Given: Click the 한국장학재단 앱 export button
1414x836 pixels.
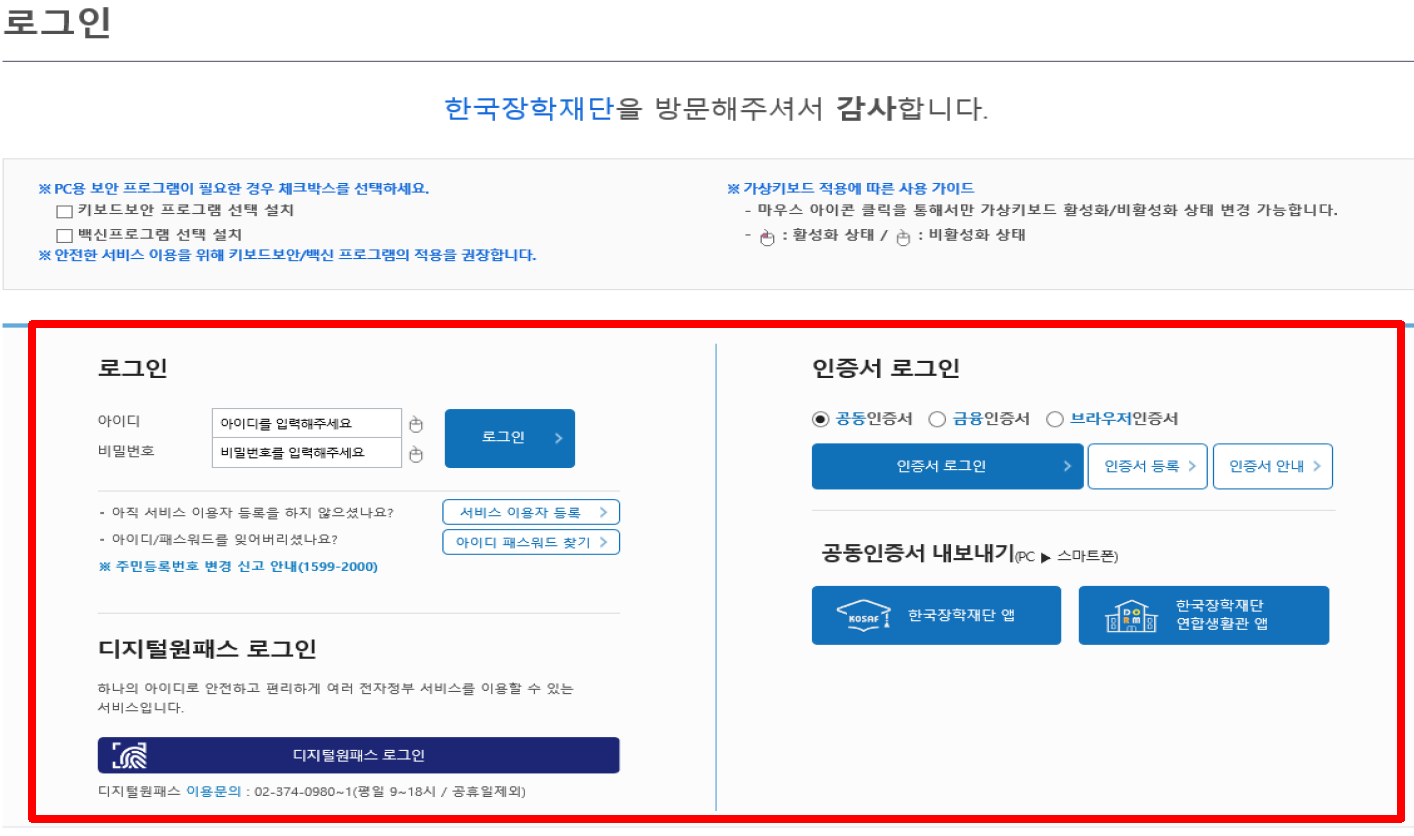Looking at the screenshot, I should point(936,615).
